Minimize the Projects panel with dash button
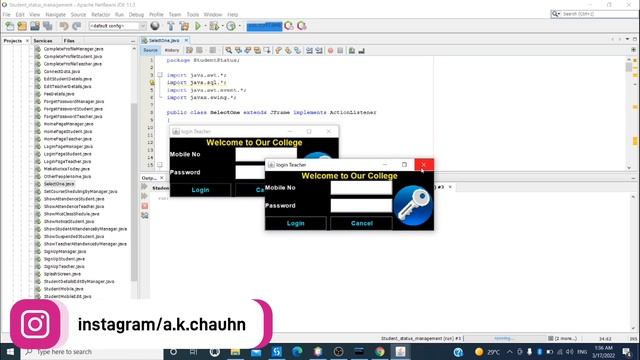Screen dimensions: 640x360 point(133,41)
